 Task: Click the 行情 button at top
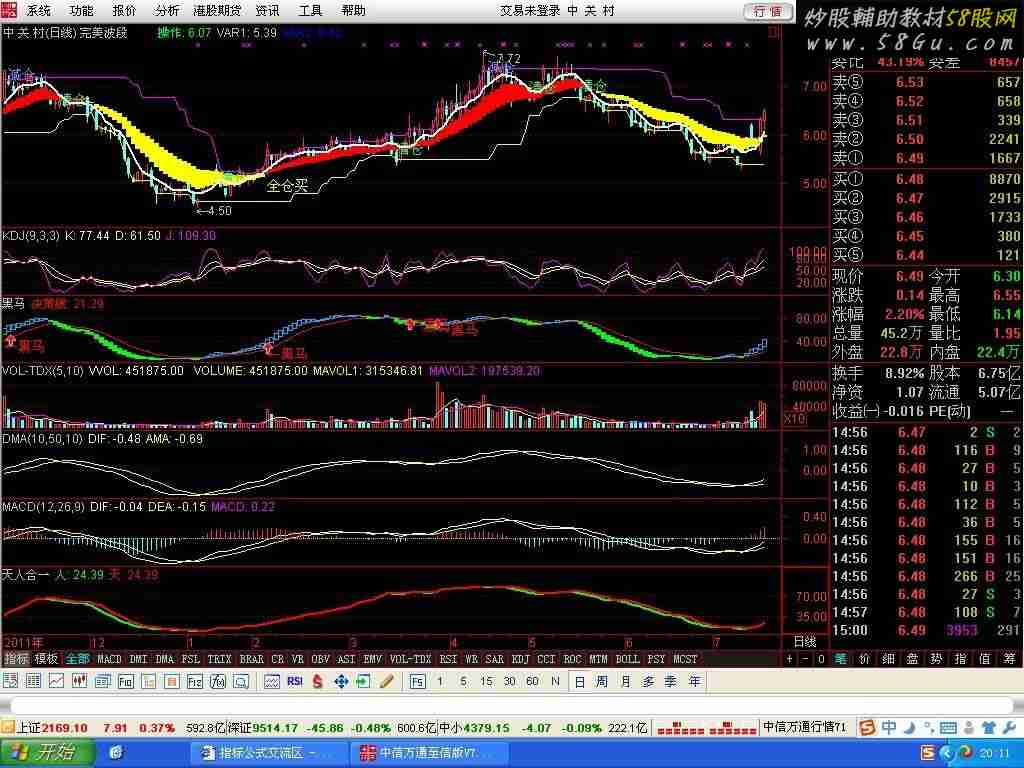768,11
